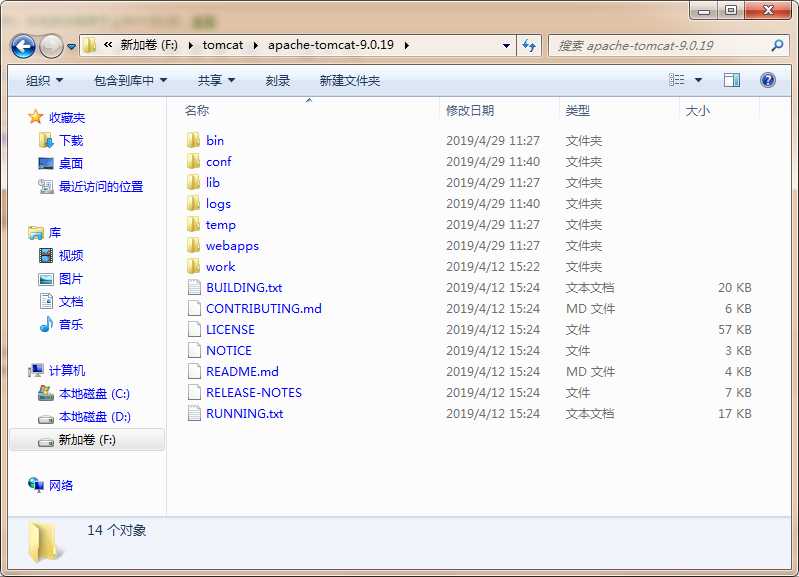The width and height of the screenshot is (799, 577).
Task: Select the LICENSE file icon
Action: [194, 329]
